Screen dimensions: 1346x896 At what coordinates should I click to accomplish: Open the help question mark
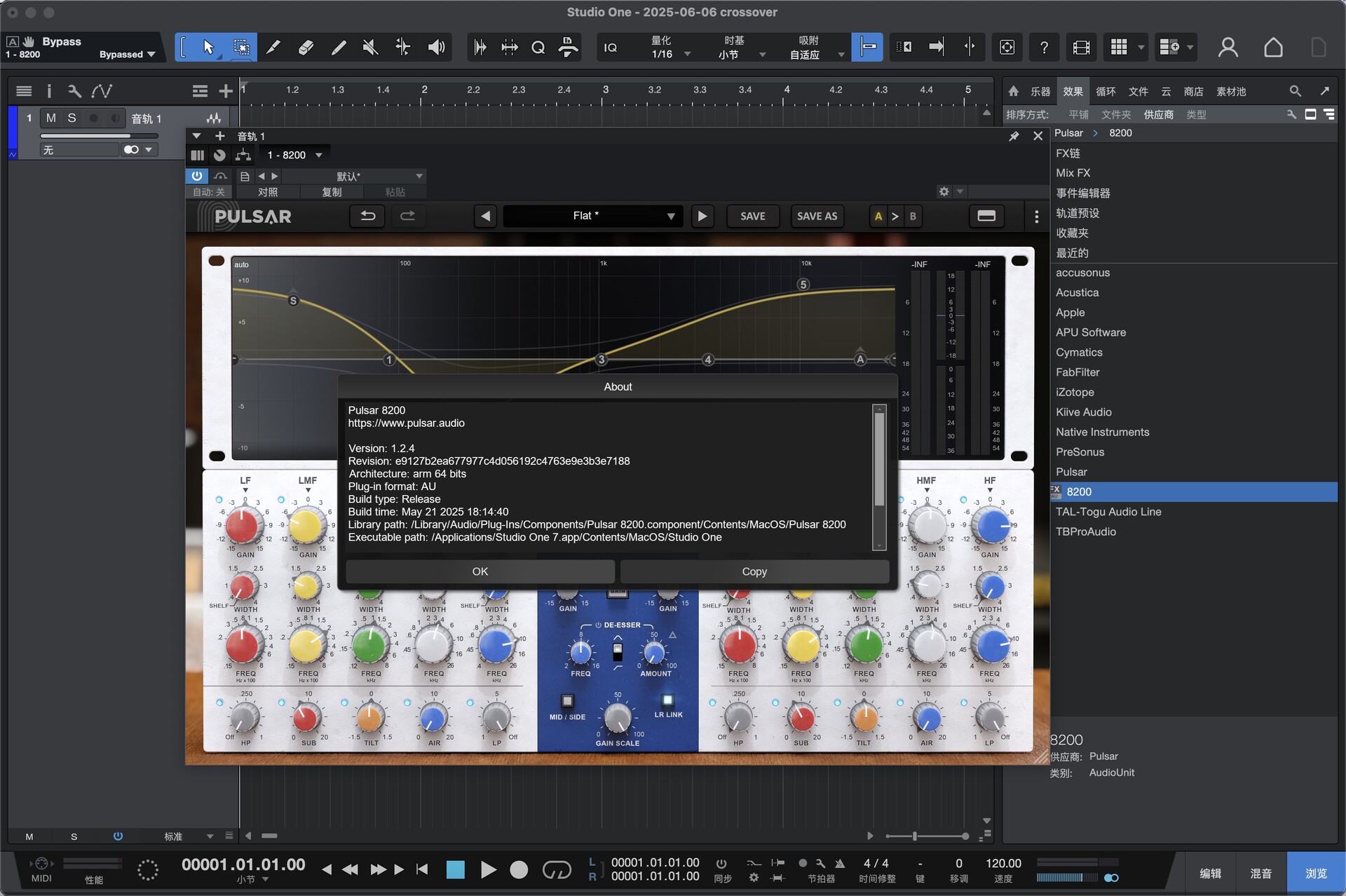(1044, 47)
